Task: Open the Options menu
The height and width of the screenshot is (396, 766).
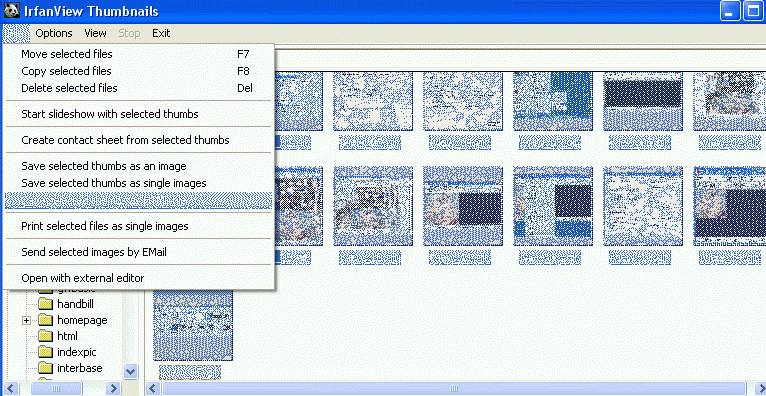Action: [54, 33]
